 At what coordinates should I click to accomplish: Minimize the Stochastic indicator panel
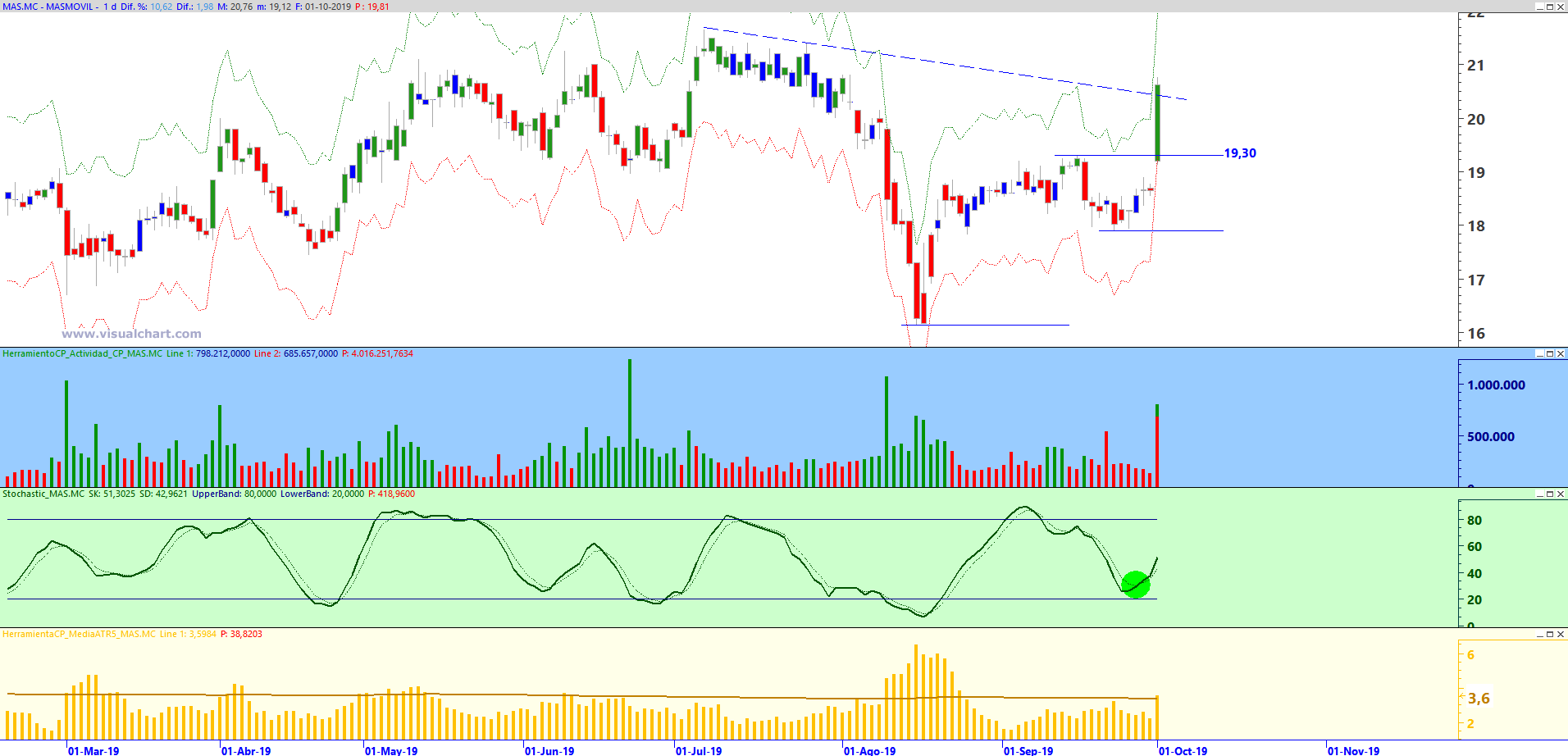(1539, 494)
